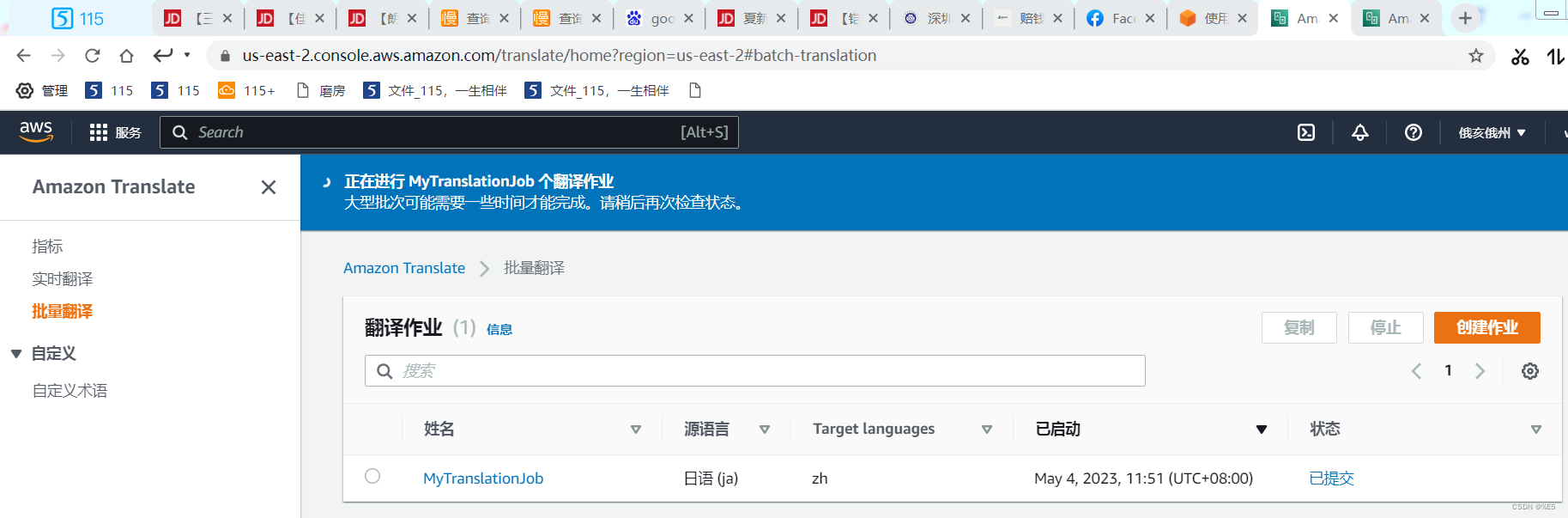
Task: Click the 停止 button
Action: point(1385,327)
